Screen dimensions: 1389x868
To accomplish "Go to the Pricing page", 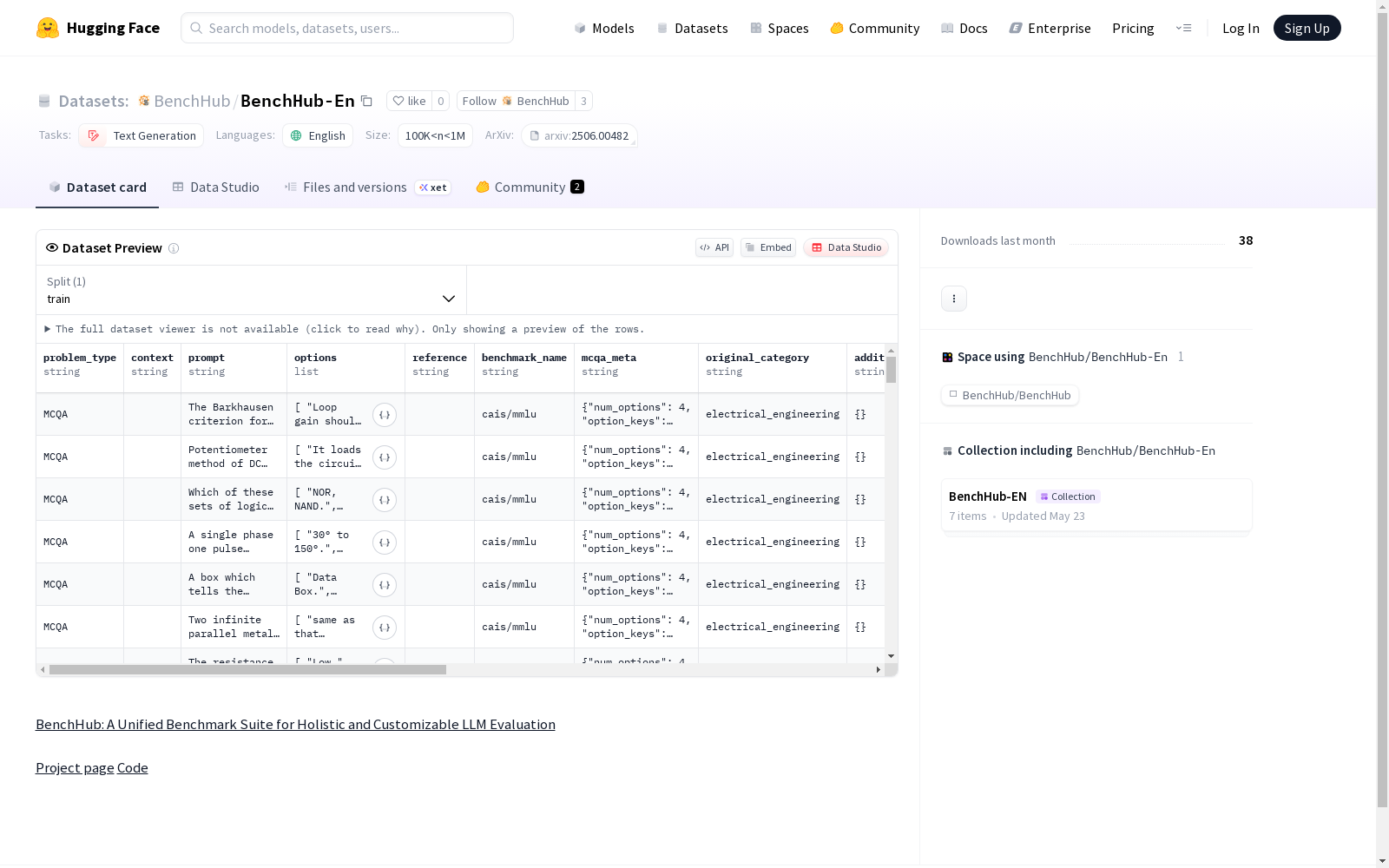I will [x=1133, y=28].
